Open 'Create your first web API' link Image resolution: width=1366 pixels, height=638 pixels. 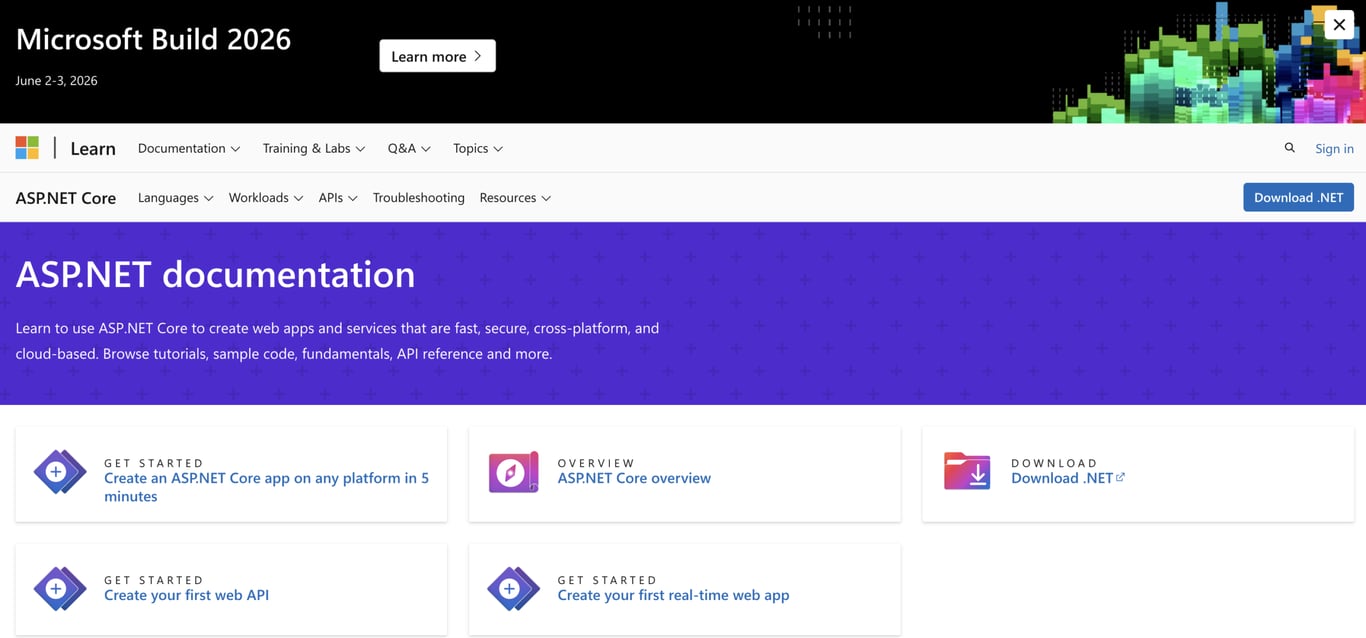pyautogui.click(x=186, y=595)
